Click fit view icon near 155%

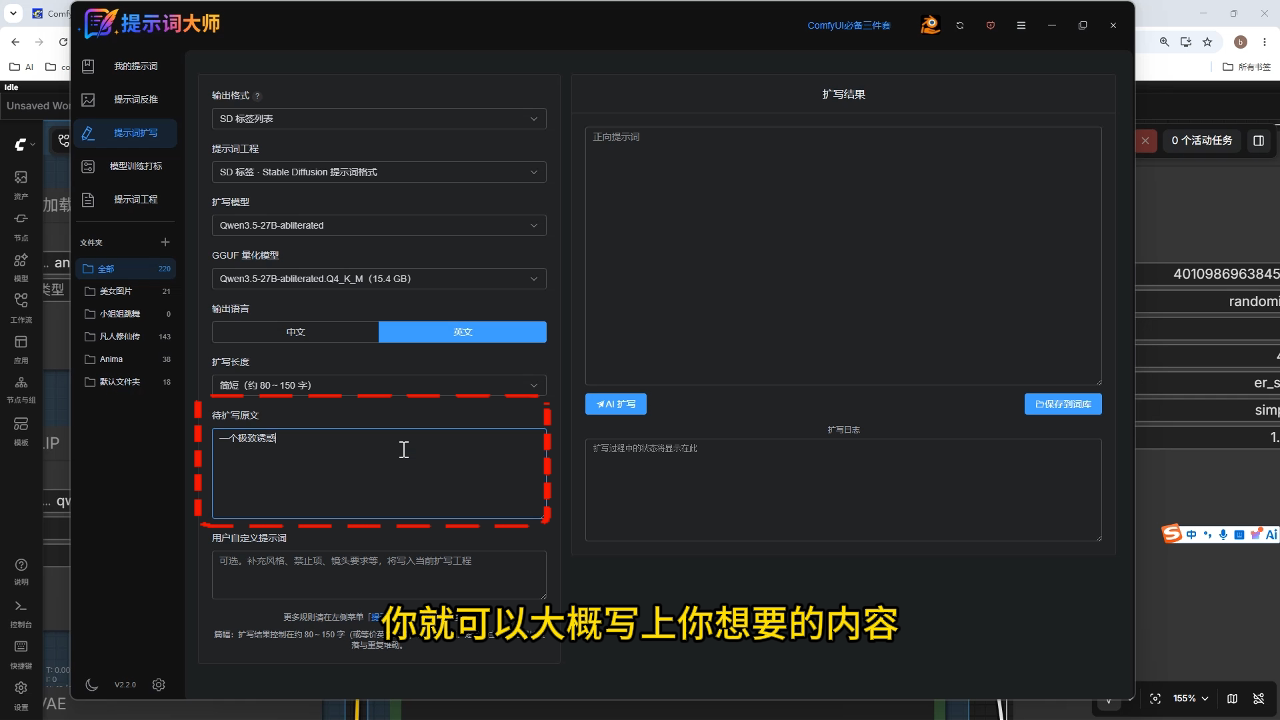pyautogui.click(x=1155, y=698)
